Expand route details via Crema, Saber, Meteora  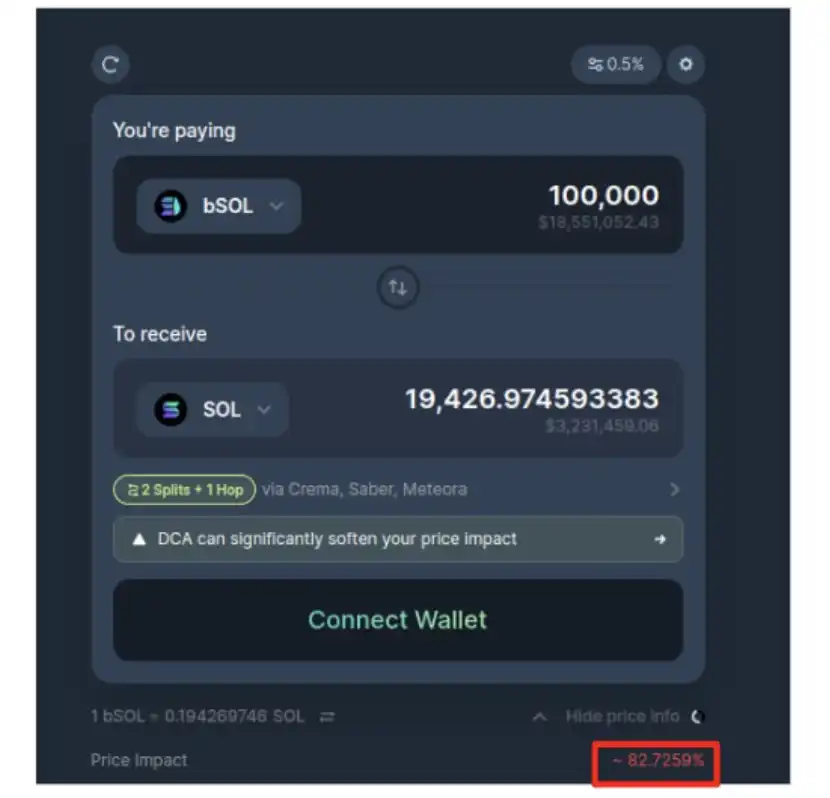674,489
